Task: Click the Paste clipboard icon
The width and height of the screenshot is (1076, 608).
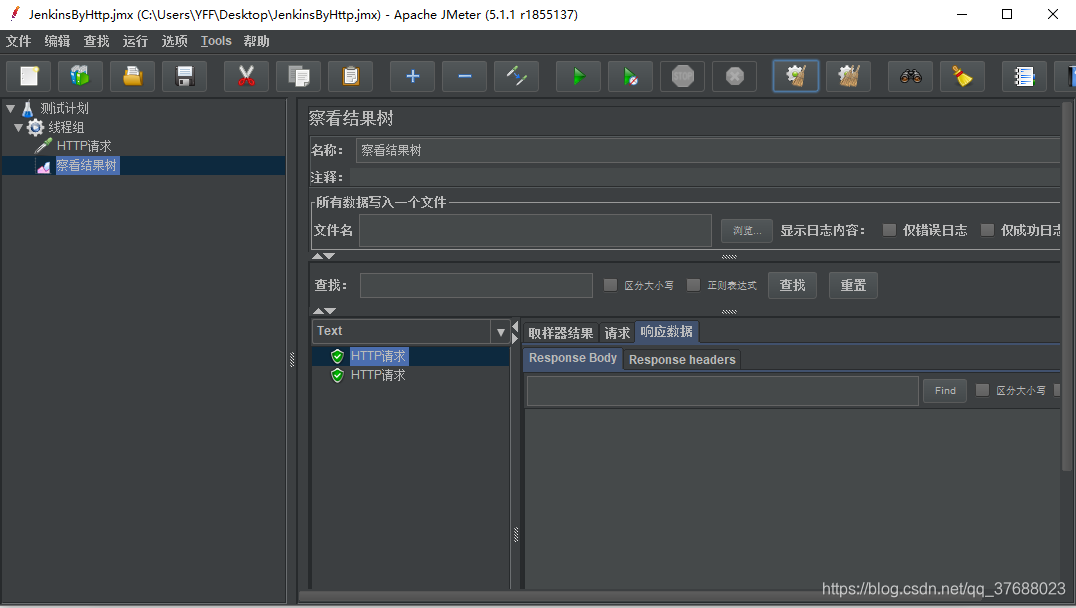Action: tap(351, 76)
